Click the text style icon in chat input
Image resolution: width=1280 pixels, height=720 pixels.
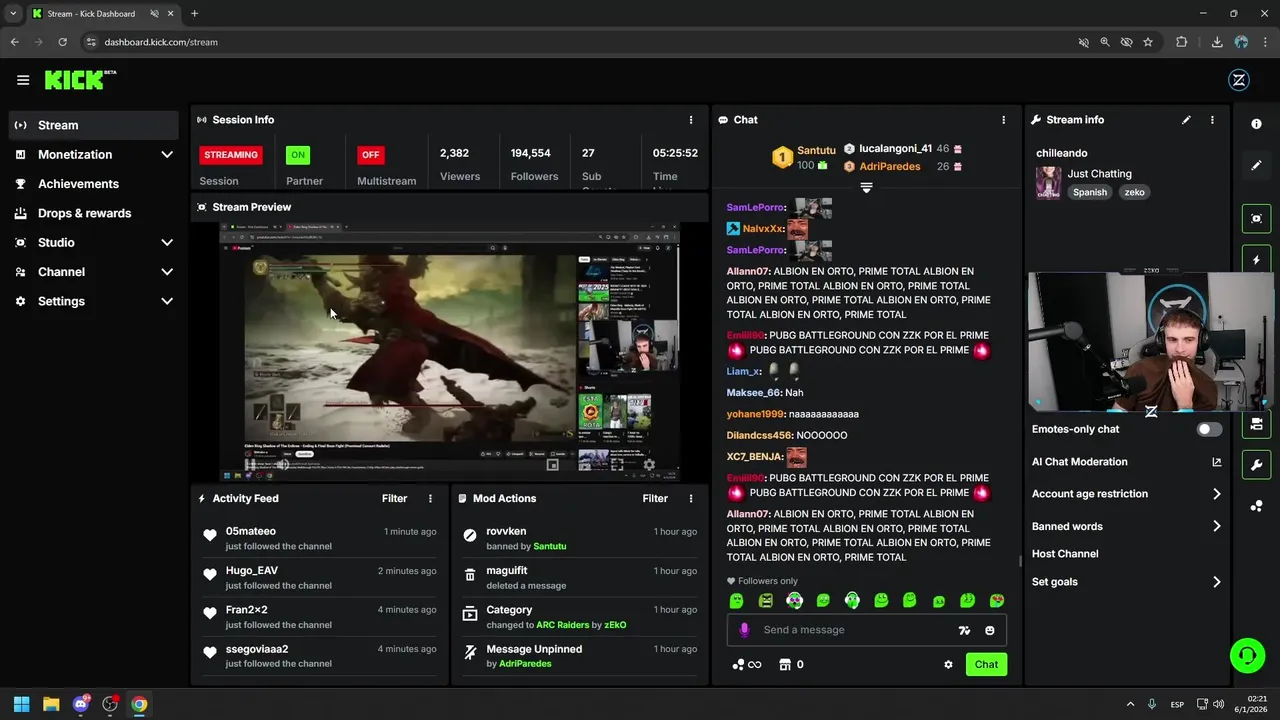(x=964, y=630)
